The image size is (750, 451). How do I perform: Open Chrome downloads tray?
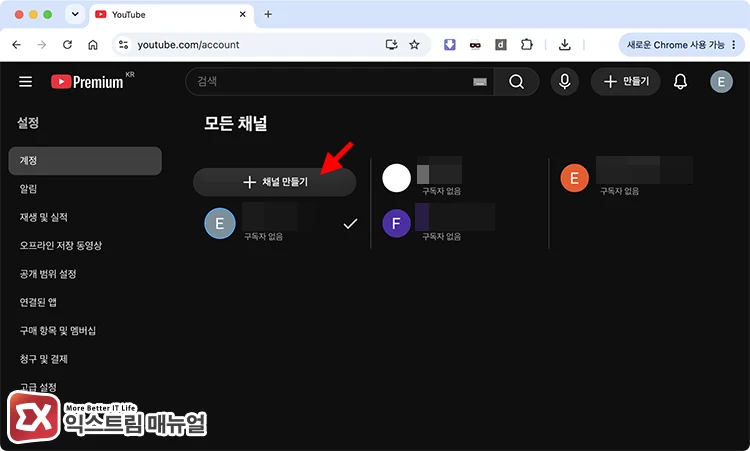[564, 44]
